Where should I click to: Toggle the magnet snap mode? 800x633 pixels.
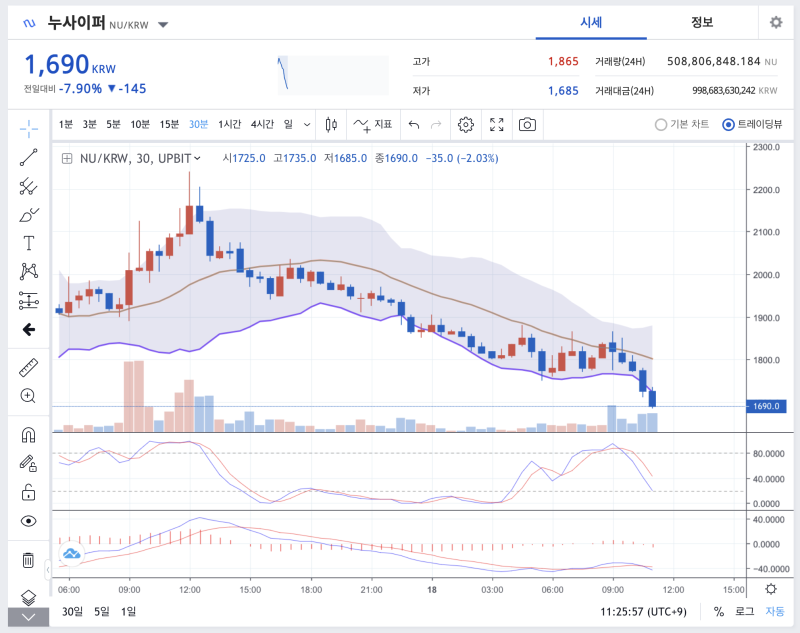(29, 435)
